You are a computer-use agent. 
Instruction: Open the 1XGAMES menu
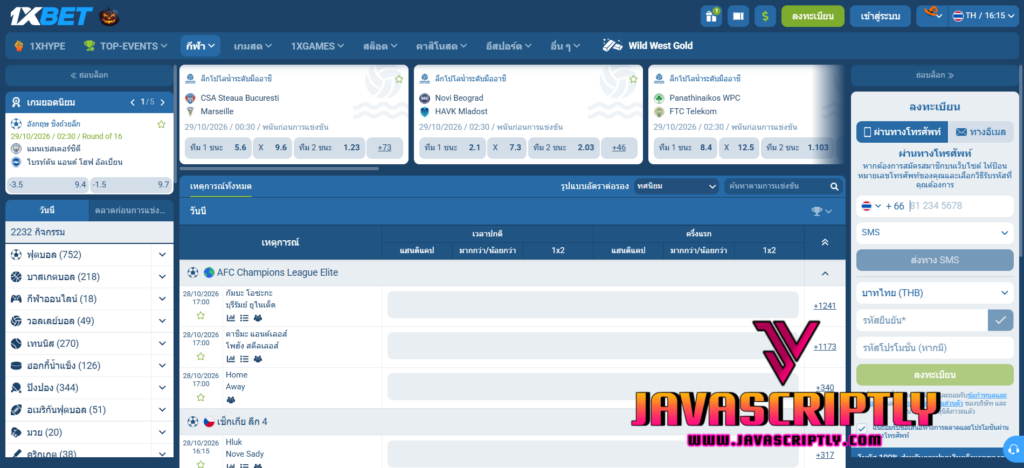(x=317, y=46)
